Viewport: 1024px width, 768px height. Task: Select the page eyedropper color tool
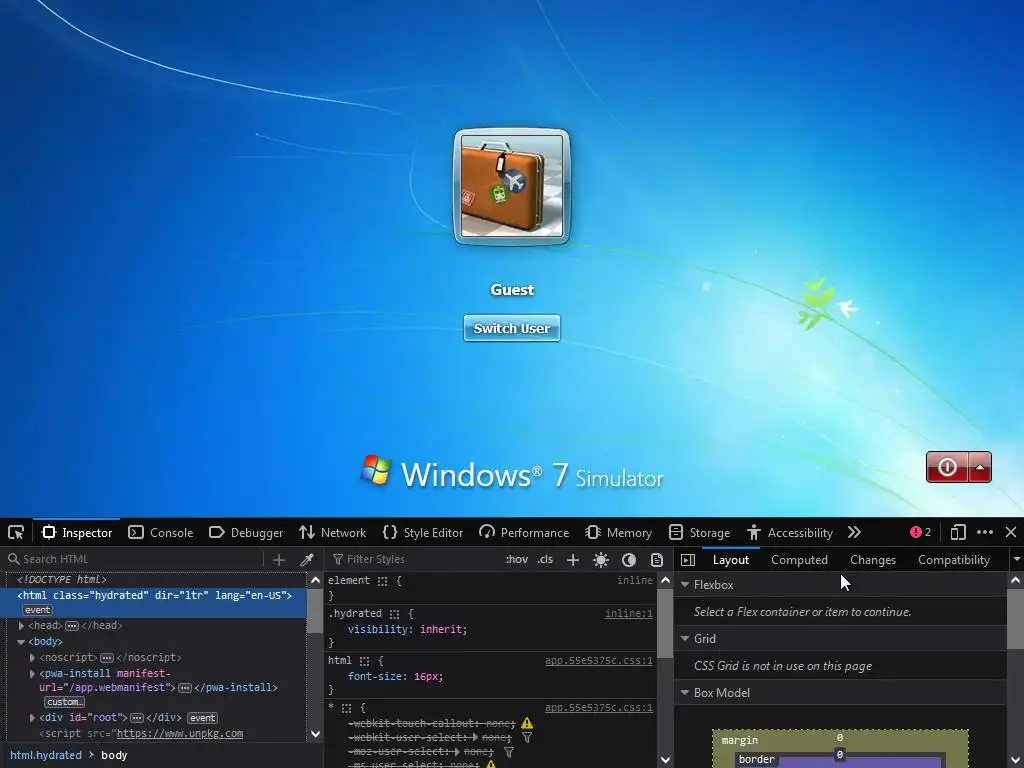306,560
